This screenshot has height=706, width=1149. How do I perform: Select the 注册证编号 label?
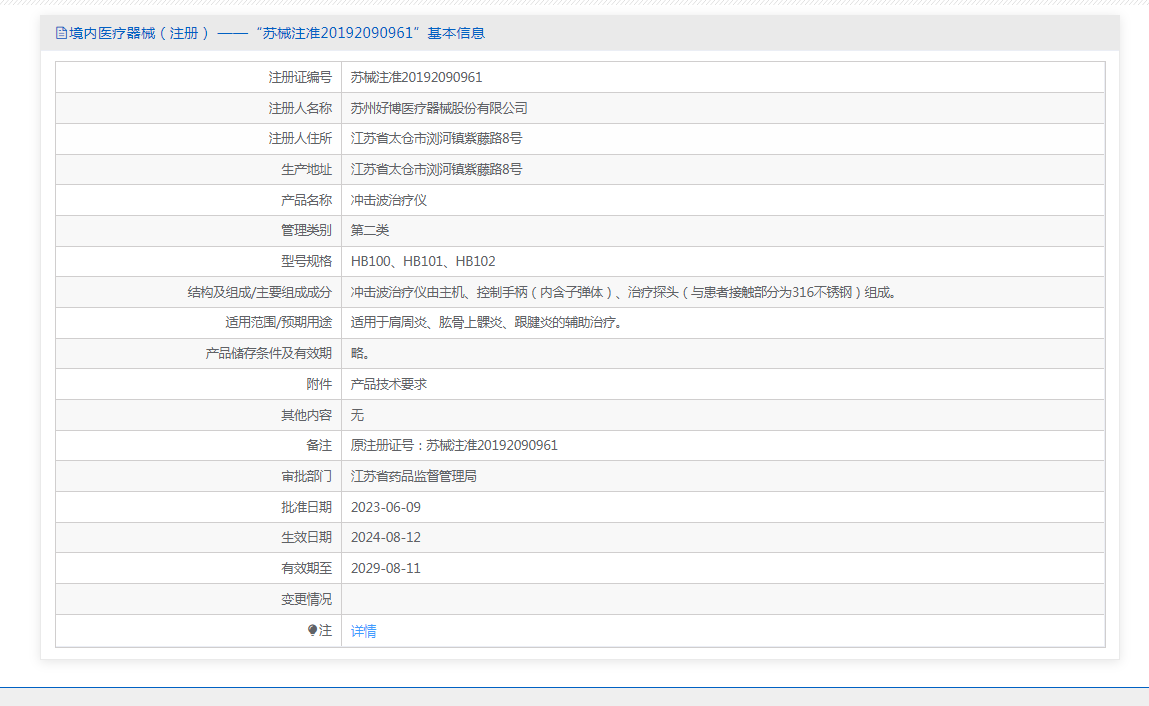click(300, 77)
